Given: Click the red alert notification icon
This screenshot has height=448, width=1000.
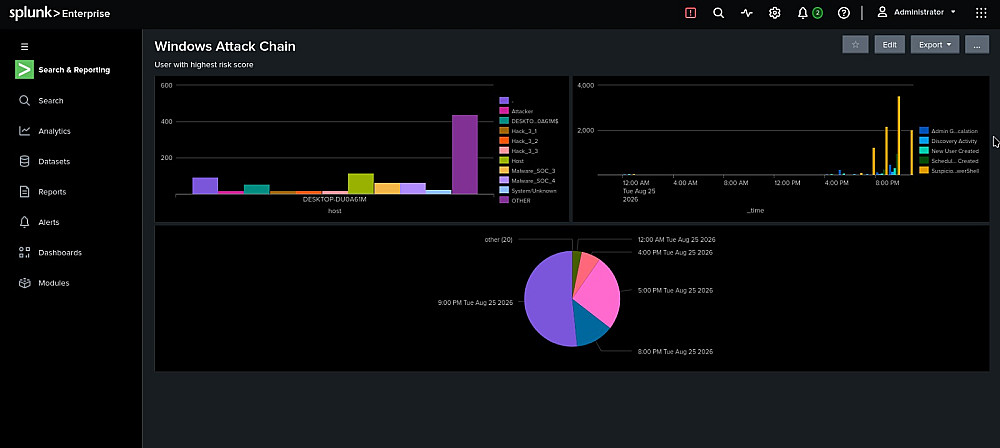Looking at the screenshot, I should [x=690, y=13].
